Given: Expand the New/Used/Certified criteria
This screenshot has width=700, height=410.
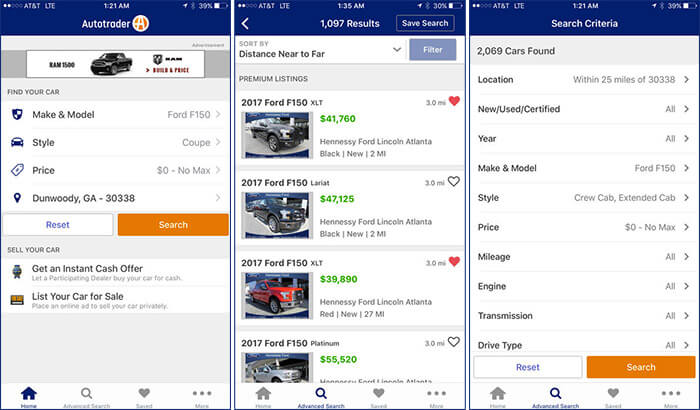Looking at the screenshot, I should click(x=583, y=109).
